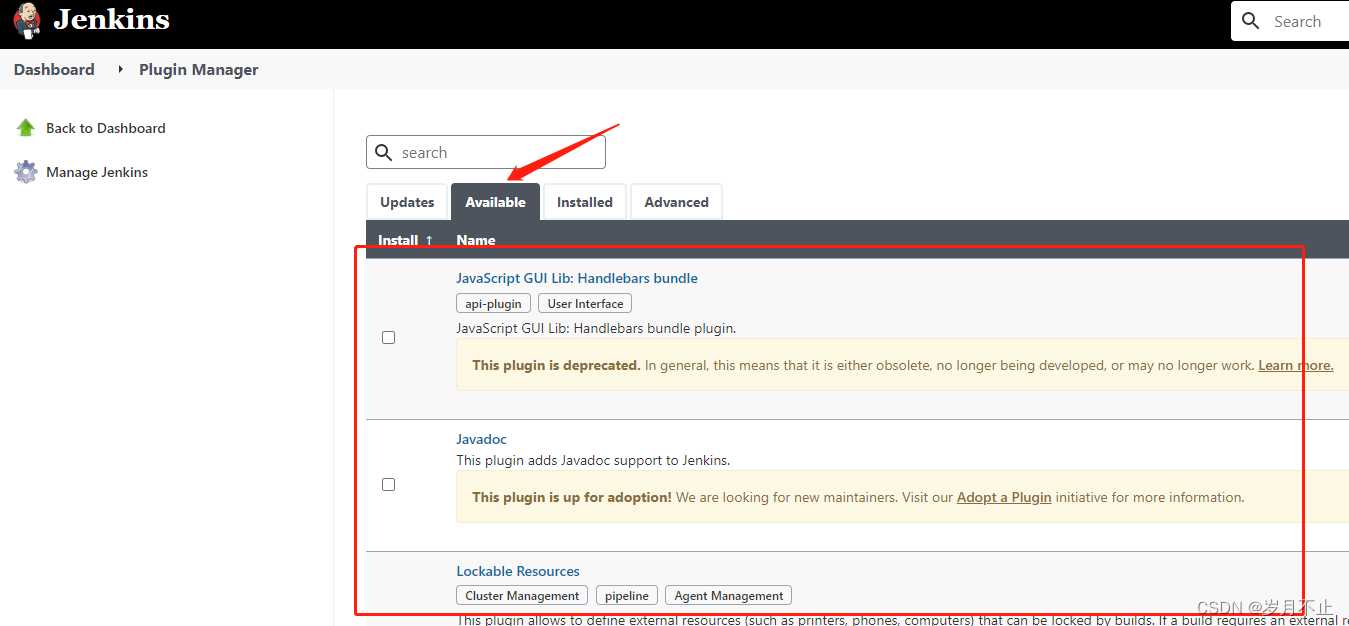Click the Cluster Management tag
This screenshot has height=626, width=1349.
pyautogui.click(x=522, y=595)
